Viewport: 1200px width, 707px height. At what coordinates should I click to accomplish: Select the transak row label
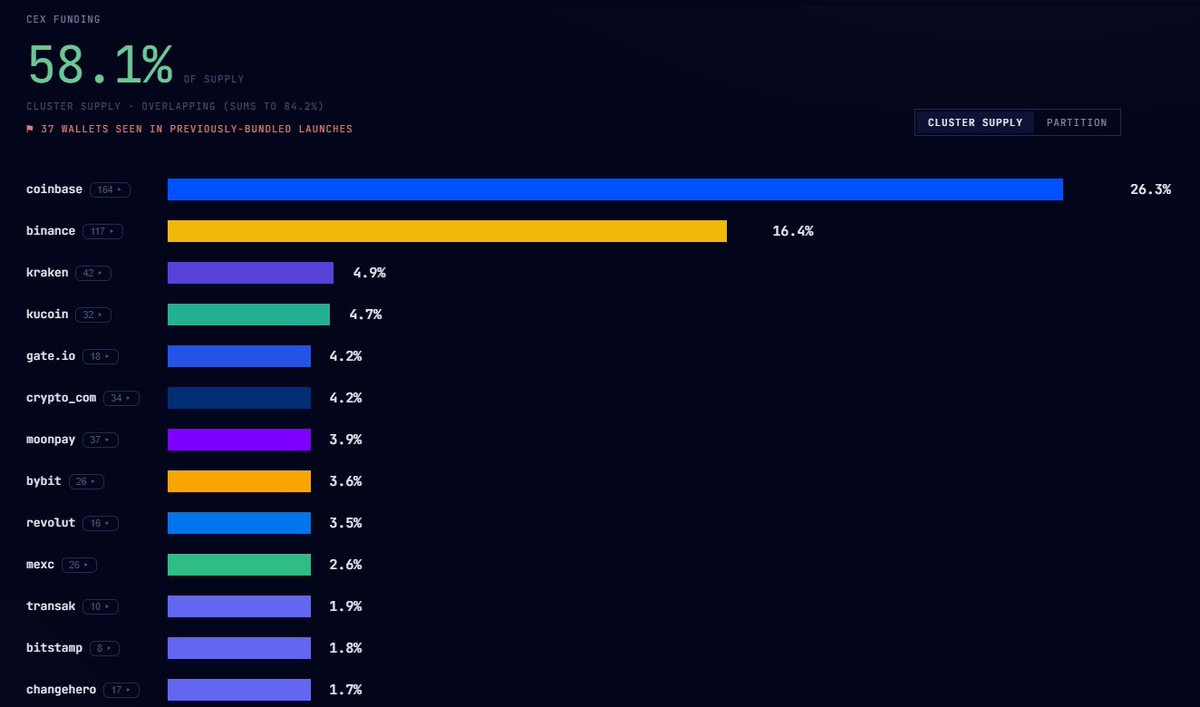51,606
